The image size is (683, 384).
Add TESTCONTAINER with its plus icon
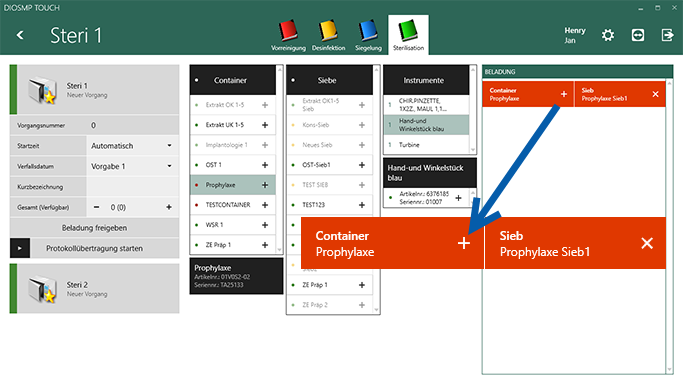[265, 205]
